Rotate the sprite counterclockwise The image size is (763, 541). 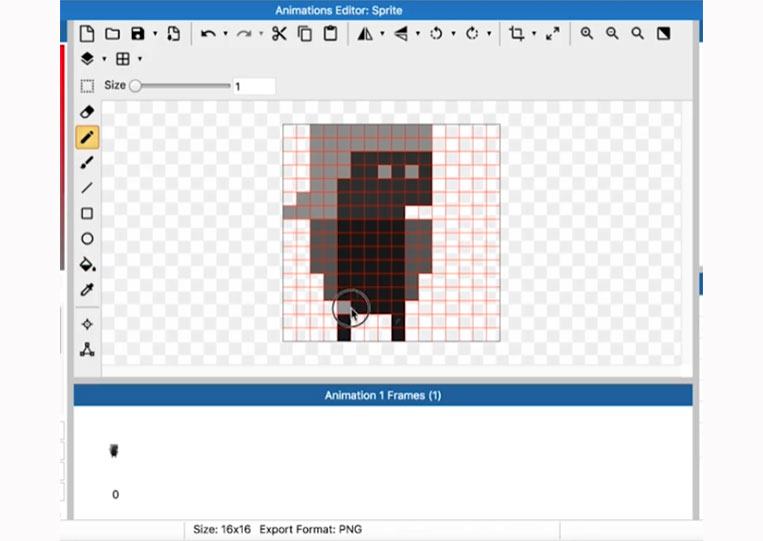point(436,34)
